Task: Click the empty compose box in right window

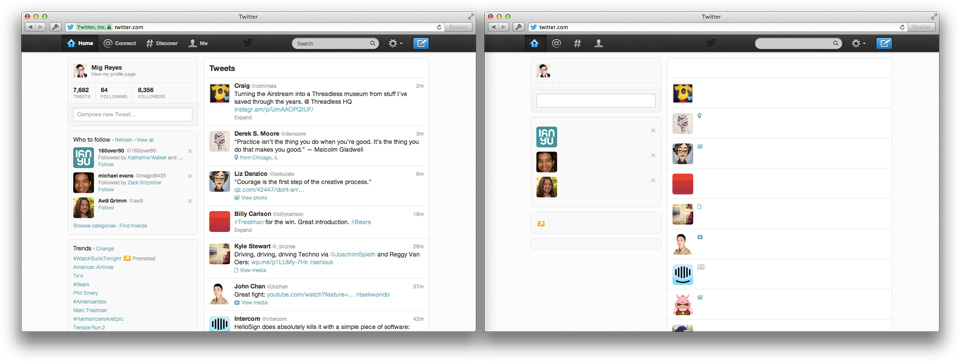Action: coord(596,100)
